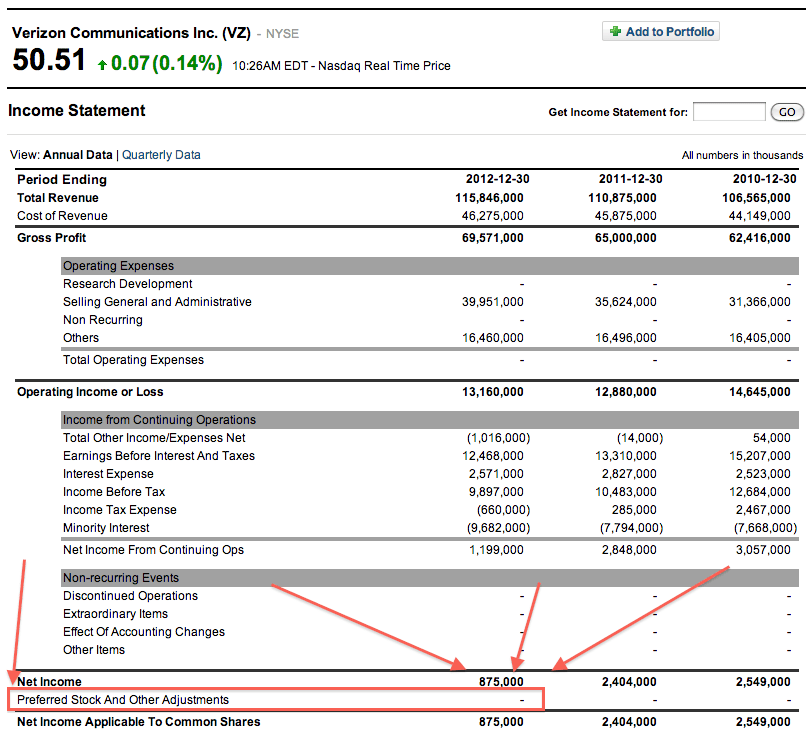Switch to Quarterly Data view

(x=161, y=155)
